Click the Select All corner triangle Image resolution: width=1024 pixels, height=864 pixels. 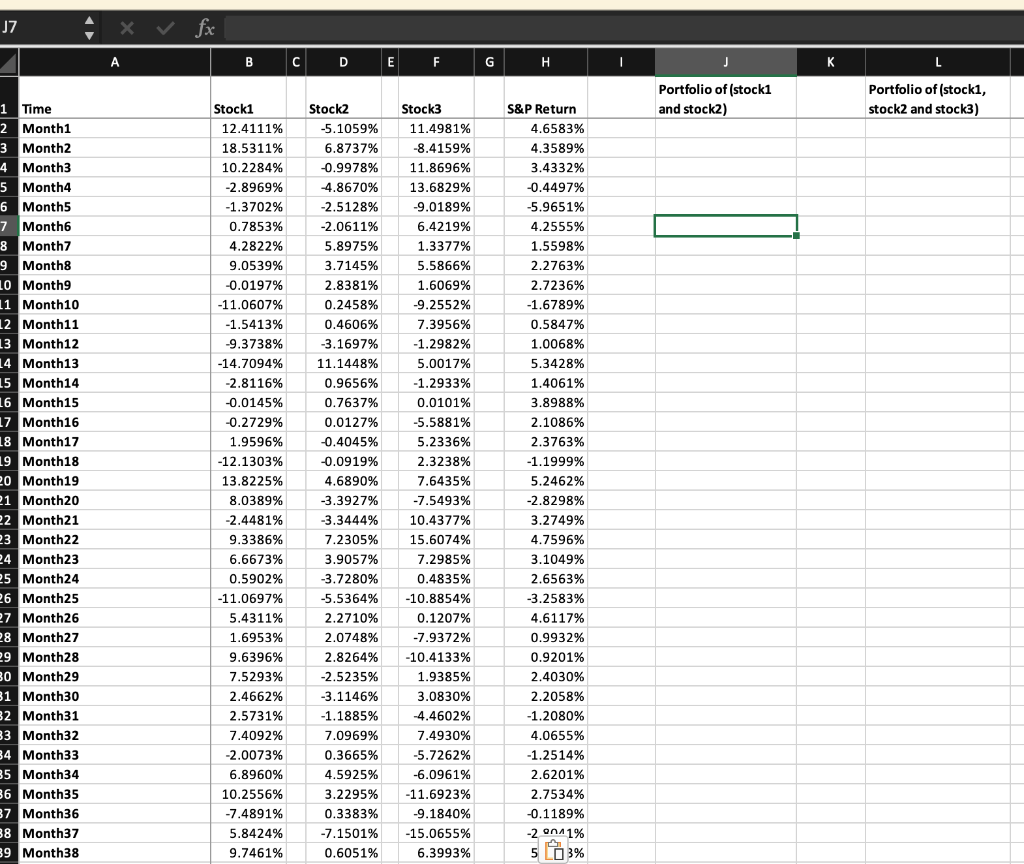coord(8,63)
